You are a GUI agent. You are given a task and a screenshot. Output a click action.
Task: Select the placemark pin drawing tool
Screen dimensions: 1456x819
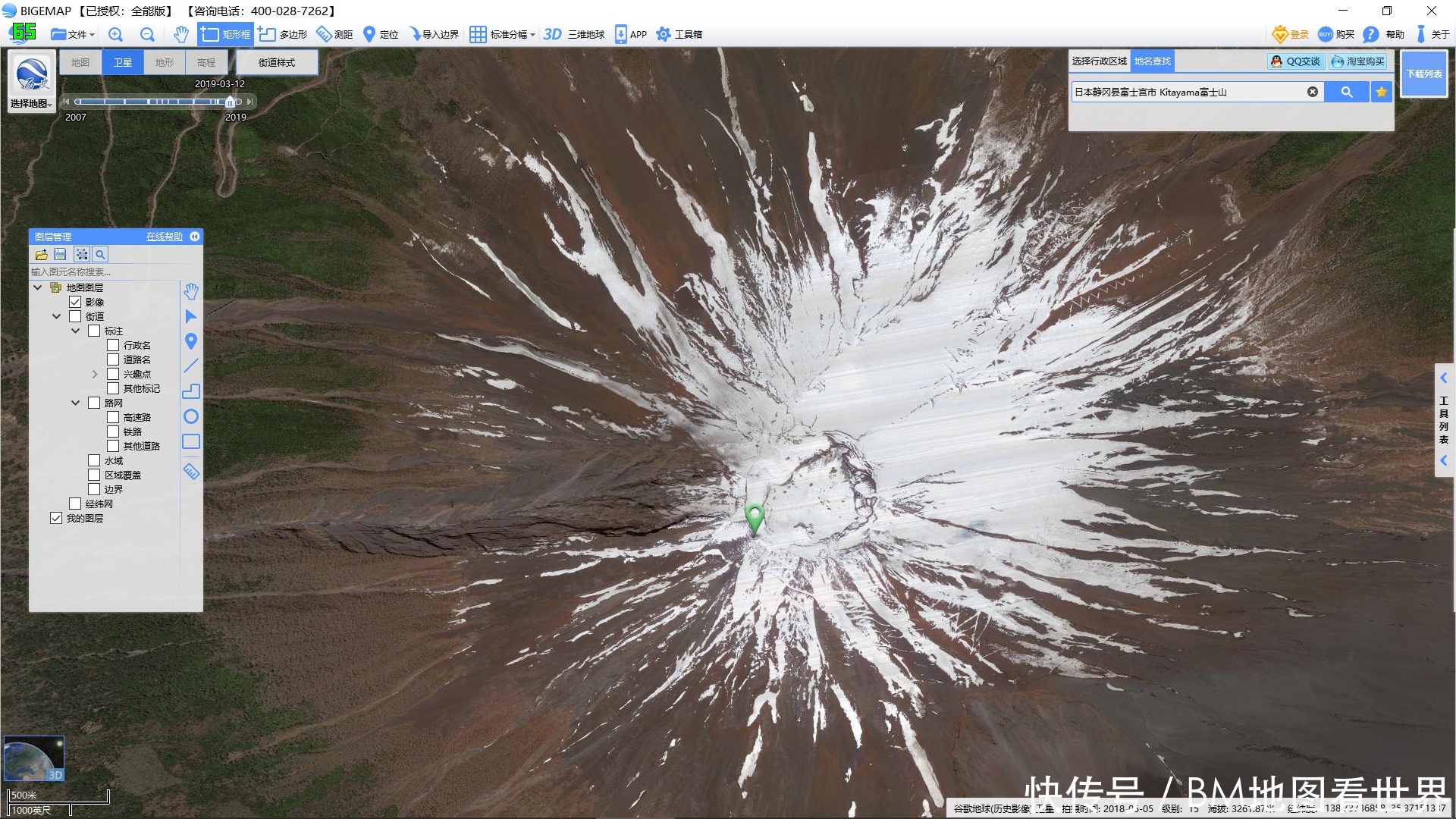(191, 341)
